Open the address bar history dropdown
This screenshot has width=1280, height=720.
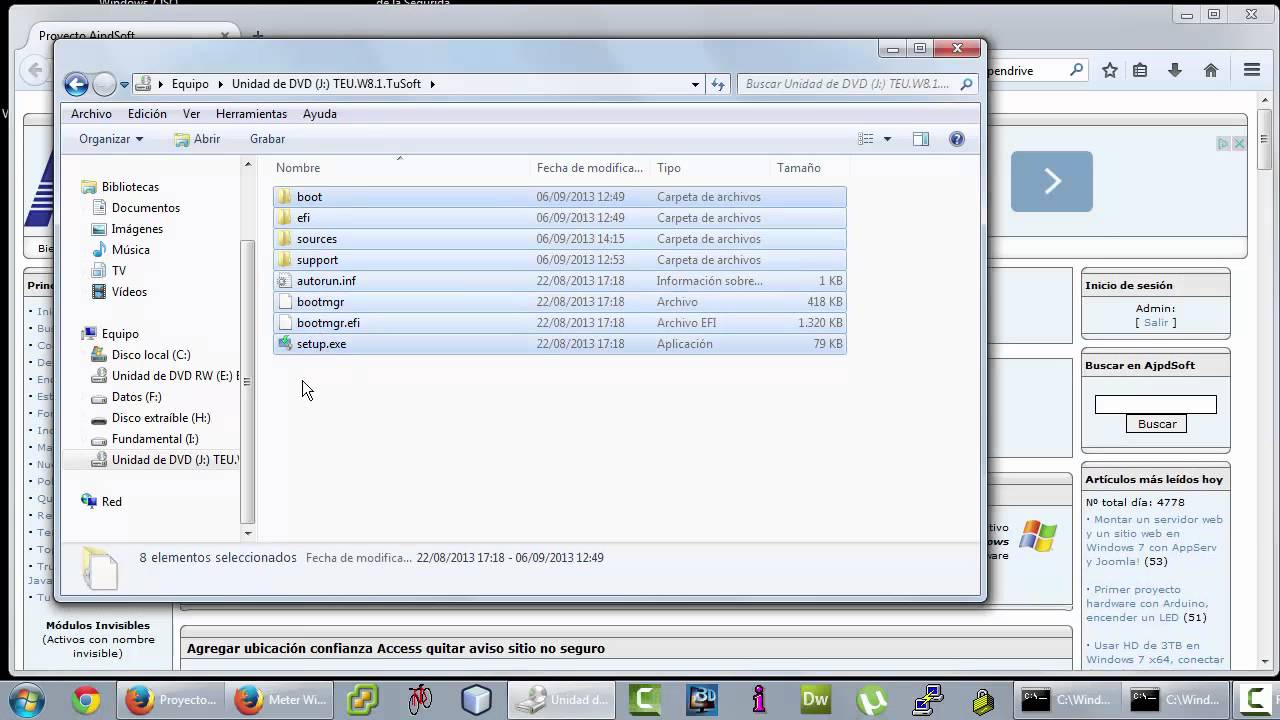[x=695, y=85]
